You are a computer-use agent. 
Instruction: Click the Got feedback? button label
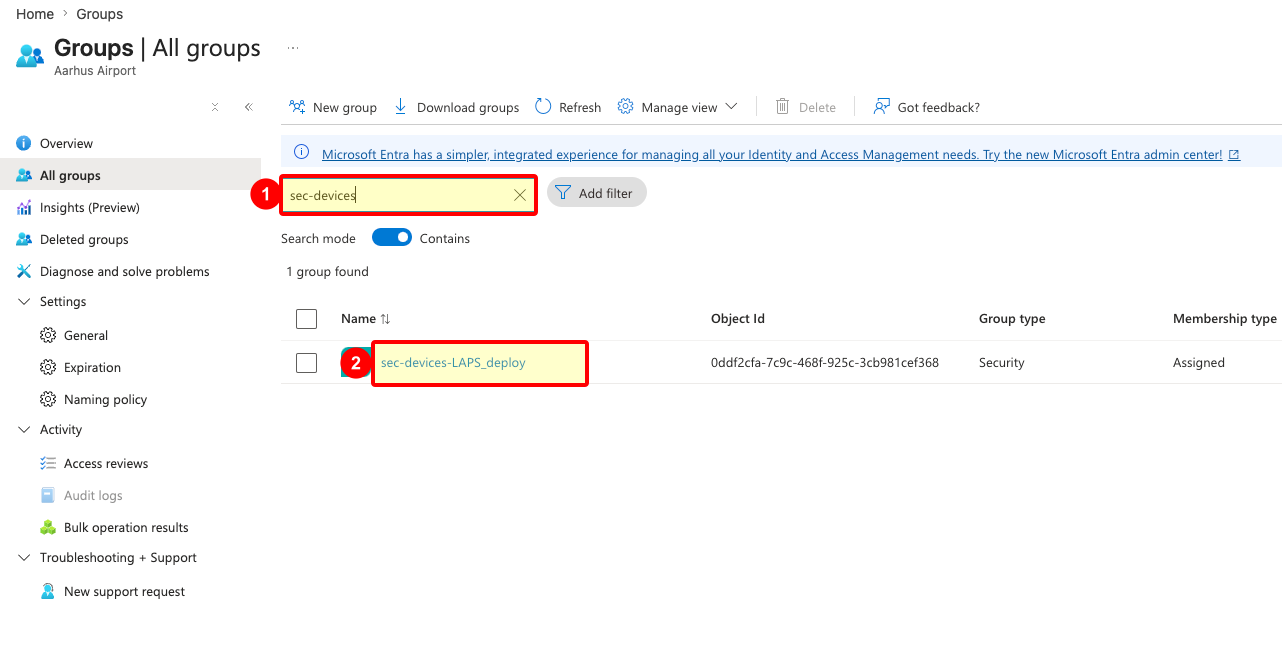click(939, 107)
